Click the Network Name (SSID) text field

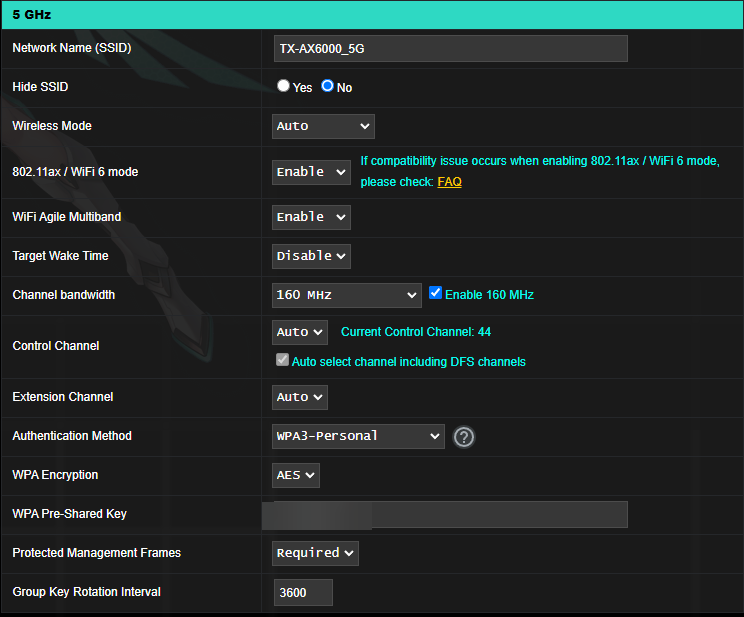click(450, 49)
